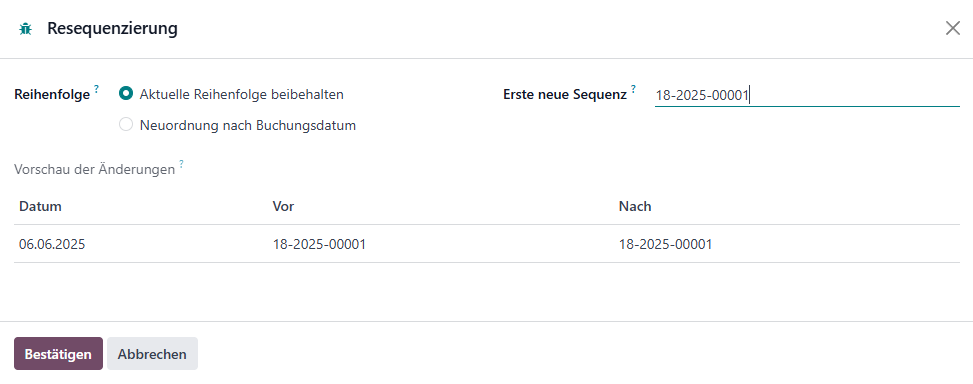Click the Neuordnung nach Buchungsdatum label text
Image resolution: width=973 pixels, height=384 pixels.
(248, 125)
